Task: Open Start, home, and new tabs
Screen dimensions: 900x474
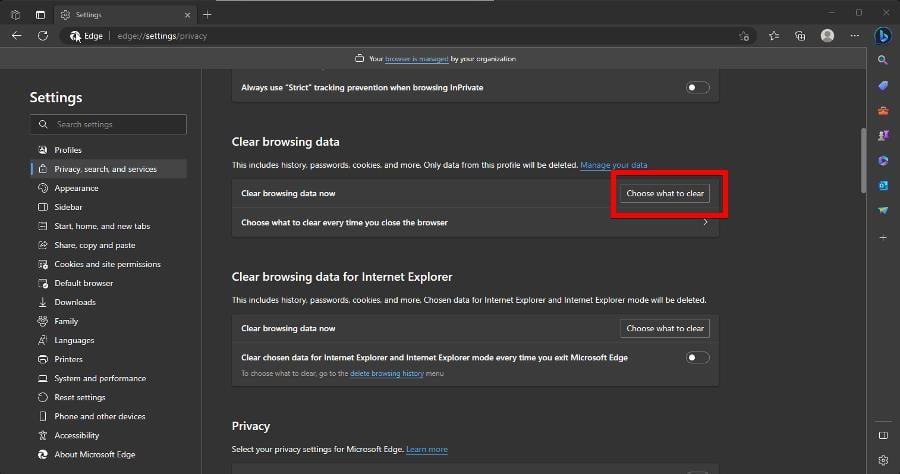Action: tap(108, 226)
